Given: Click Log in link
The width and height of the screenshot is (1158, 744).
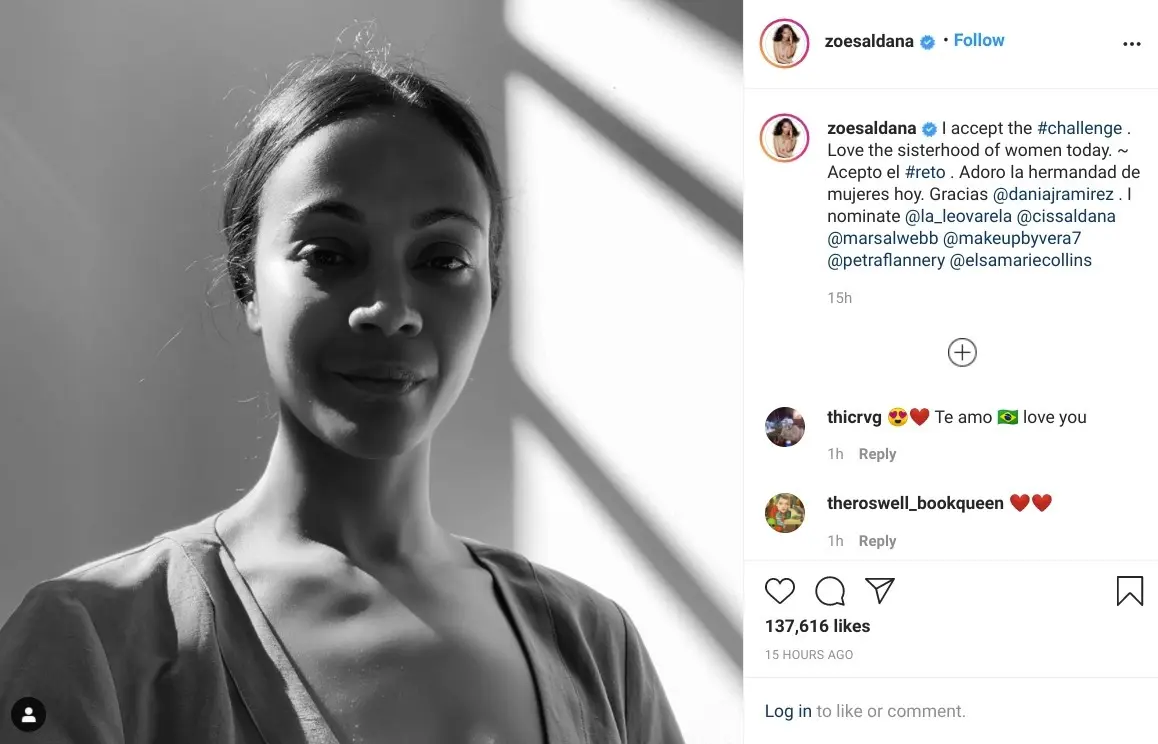Looking at the screenshot, I should pyautogui.click(x=788, y=711).
